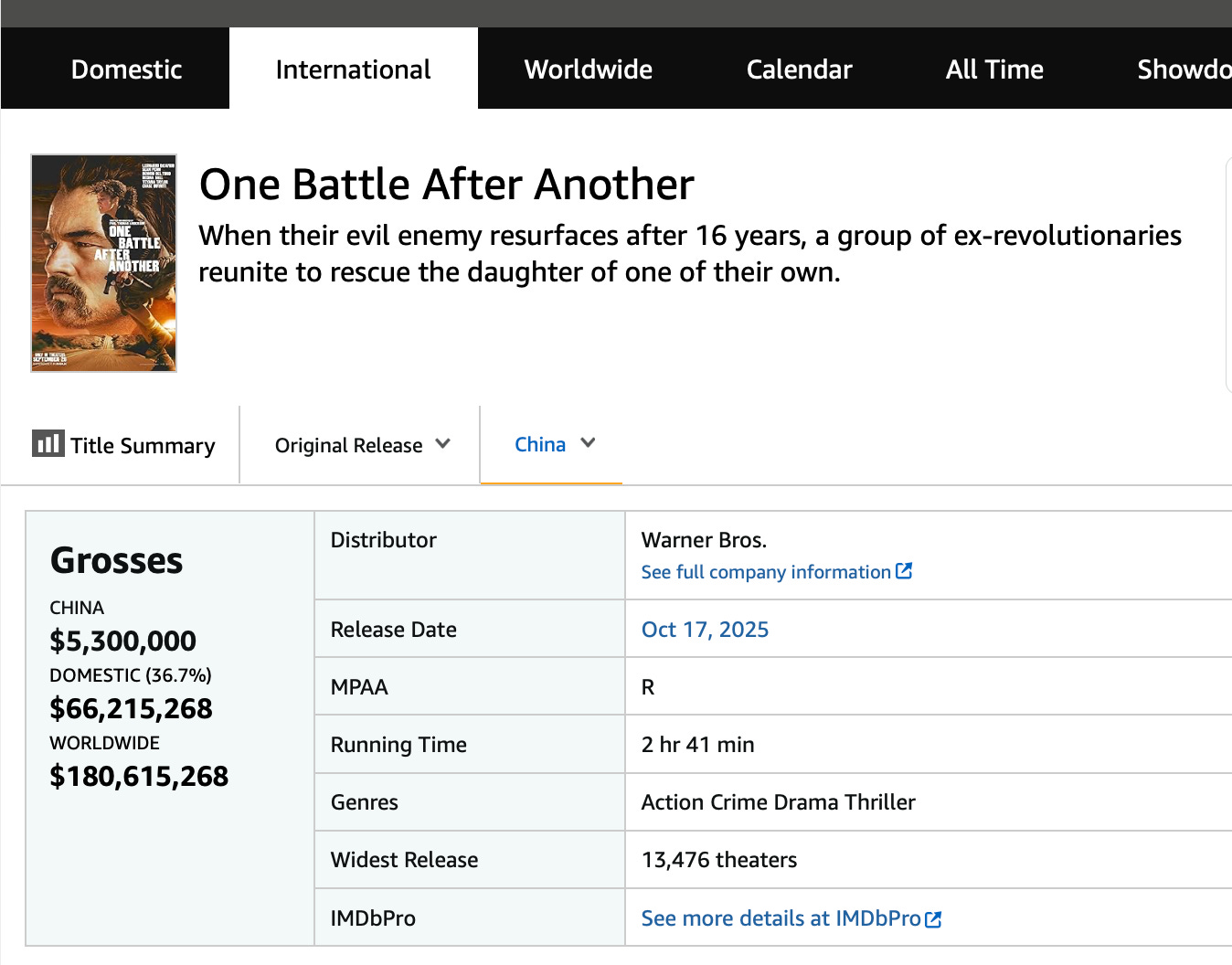This screenshot has height=965, width=1232.
Task: Switch to the Domestic tab
Action: tap(126, 69)
